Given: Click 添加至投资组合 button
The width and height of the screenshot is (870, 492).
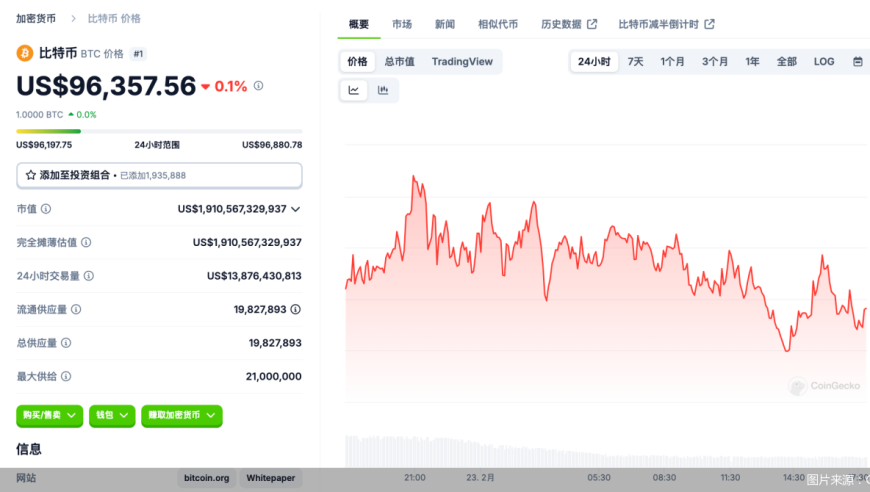Looking at the screenshot, I should 159,175.
